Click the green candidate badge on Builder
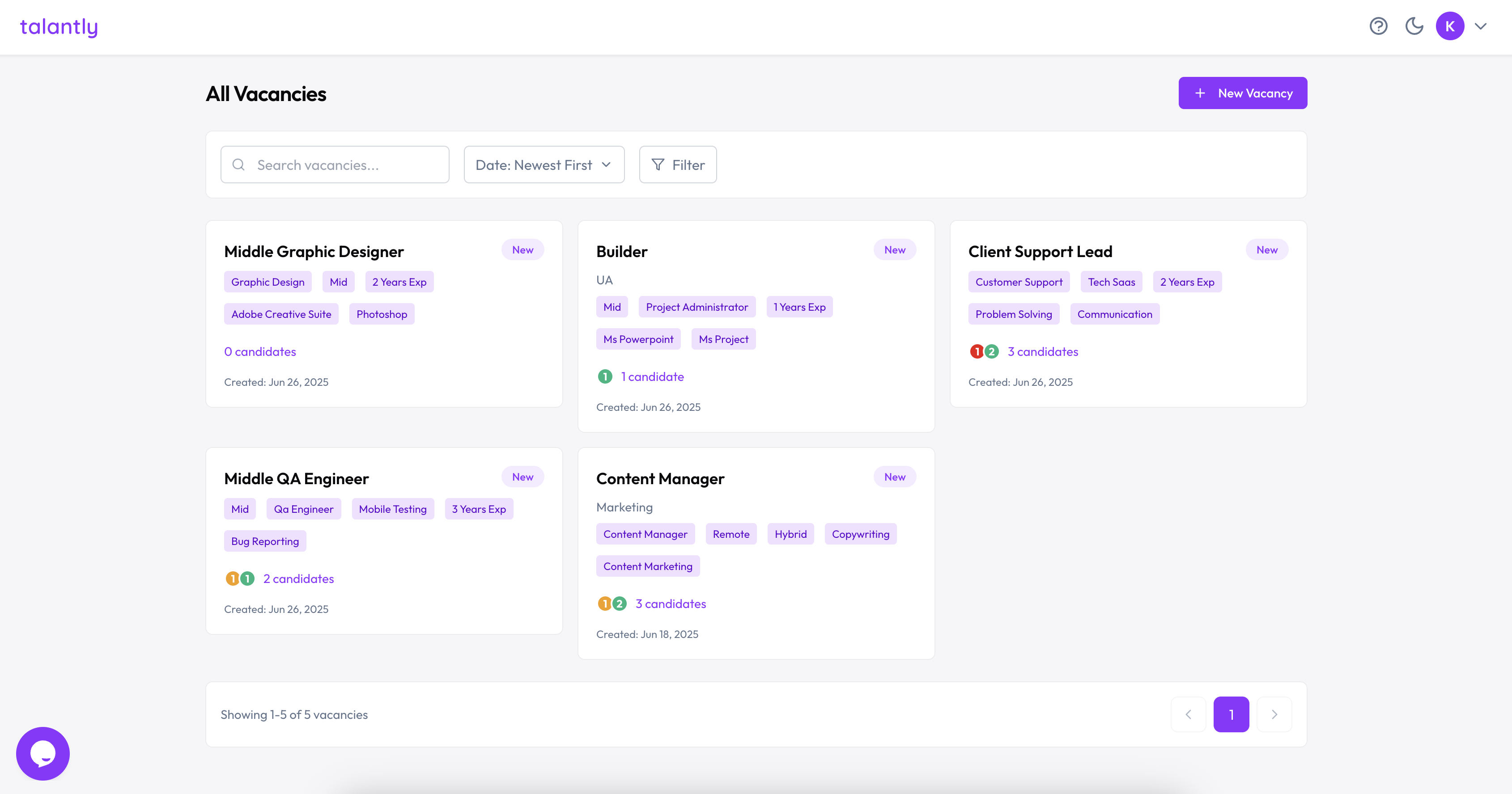 click(x=604, y=377)
